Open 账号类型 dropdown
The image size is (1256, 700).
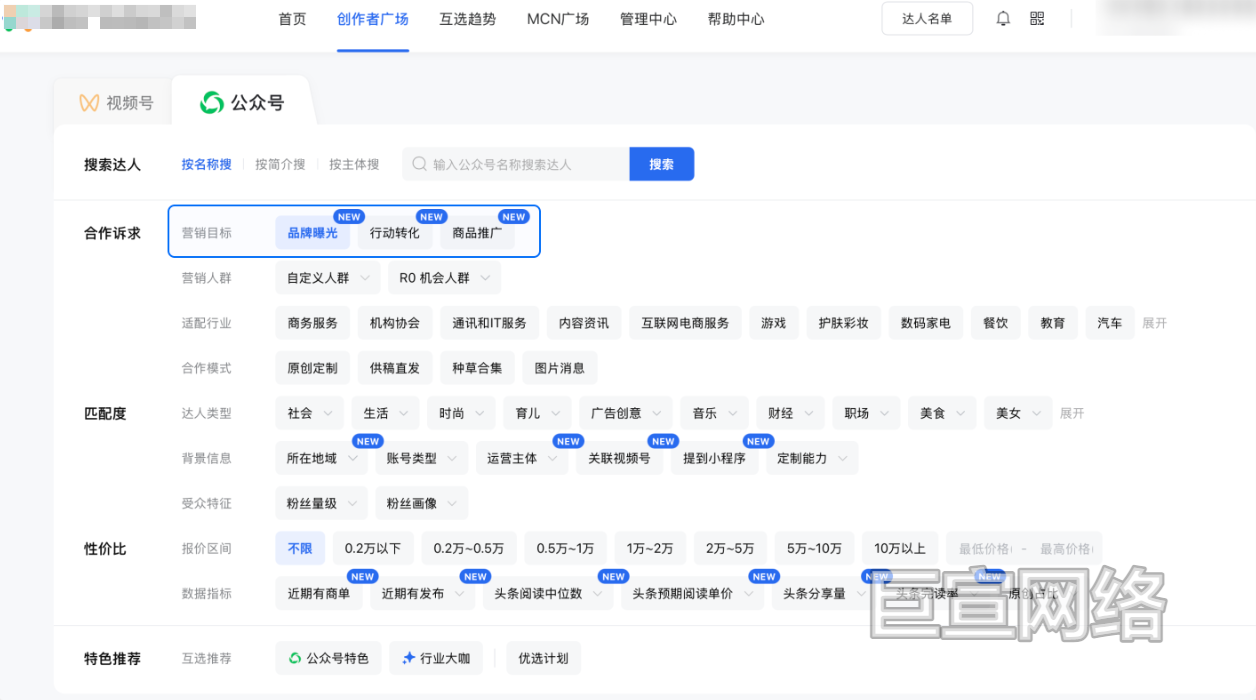pyautogui.click(x=422, y=458)
